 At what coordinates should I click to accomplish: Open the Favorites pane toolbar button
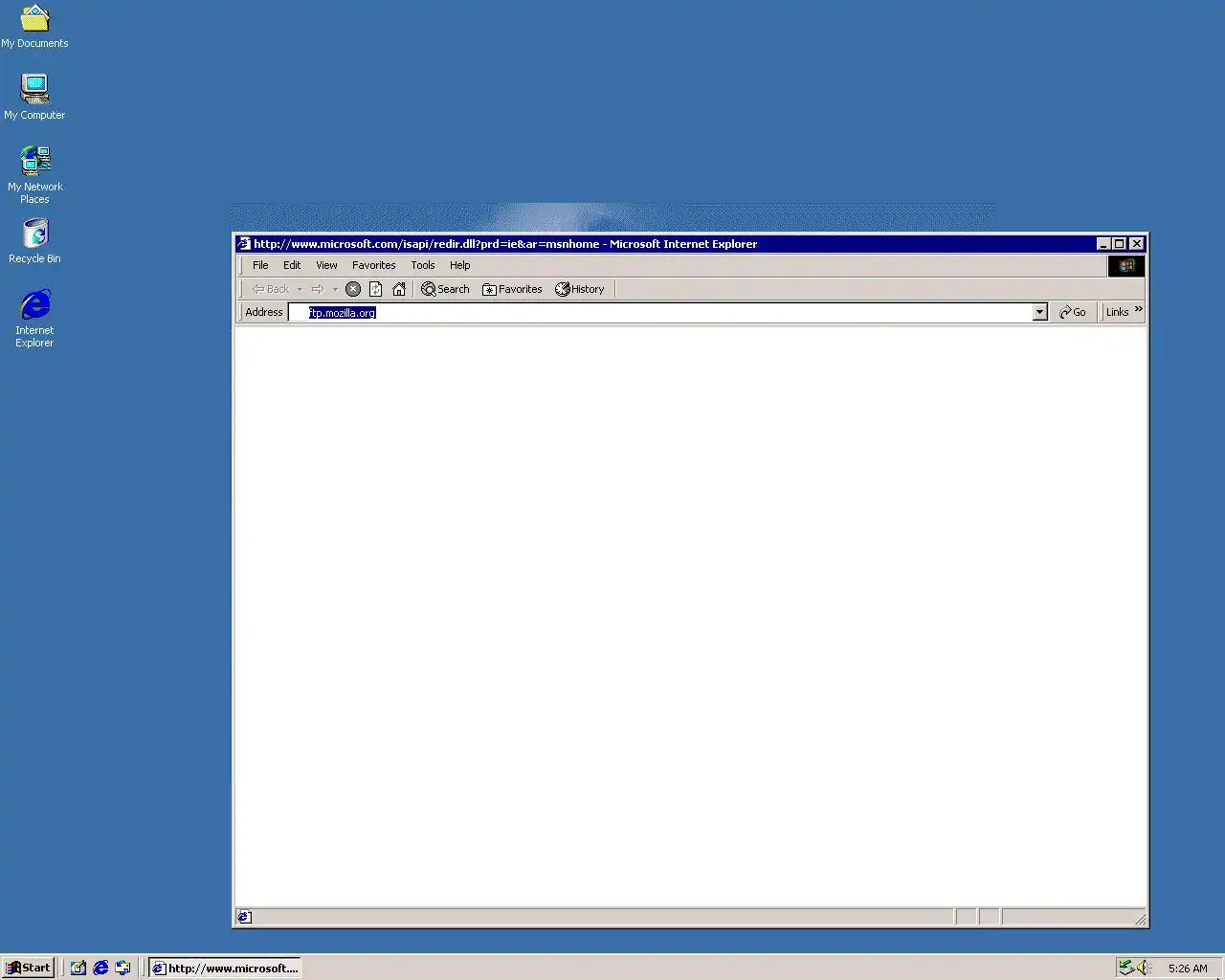[512, 289]
